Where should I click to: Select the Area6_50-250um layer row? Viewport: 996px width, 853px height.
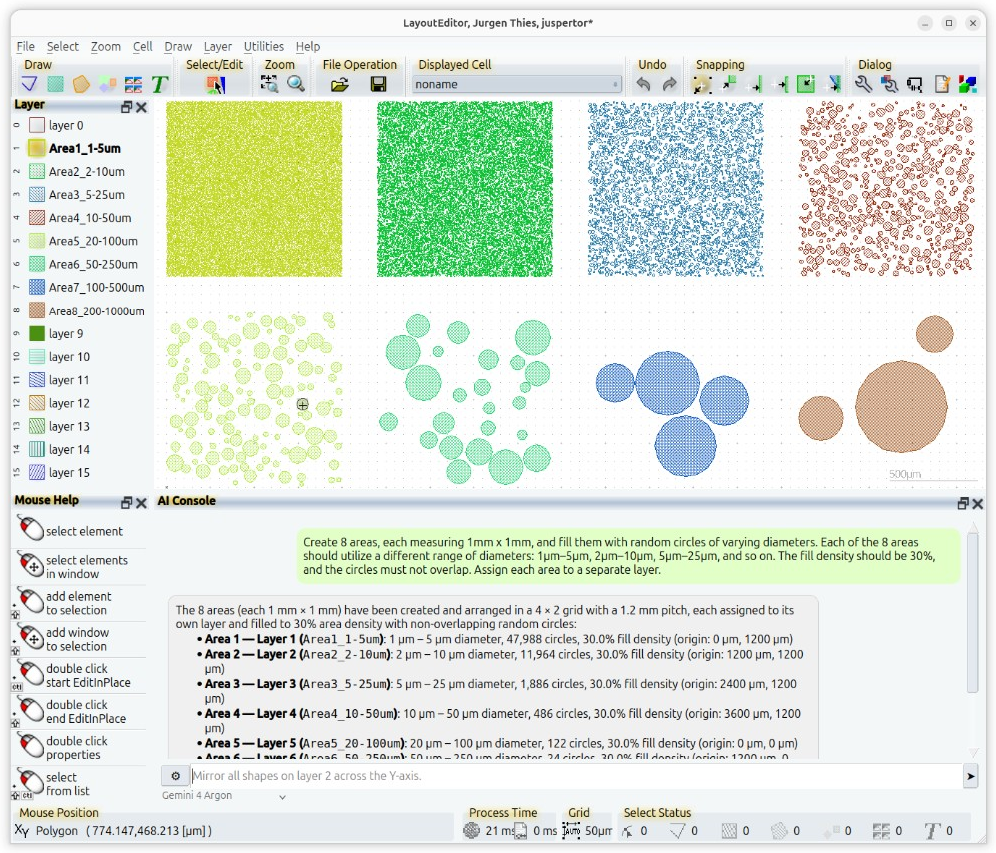(81, 264)
